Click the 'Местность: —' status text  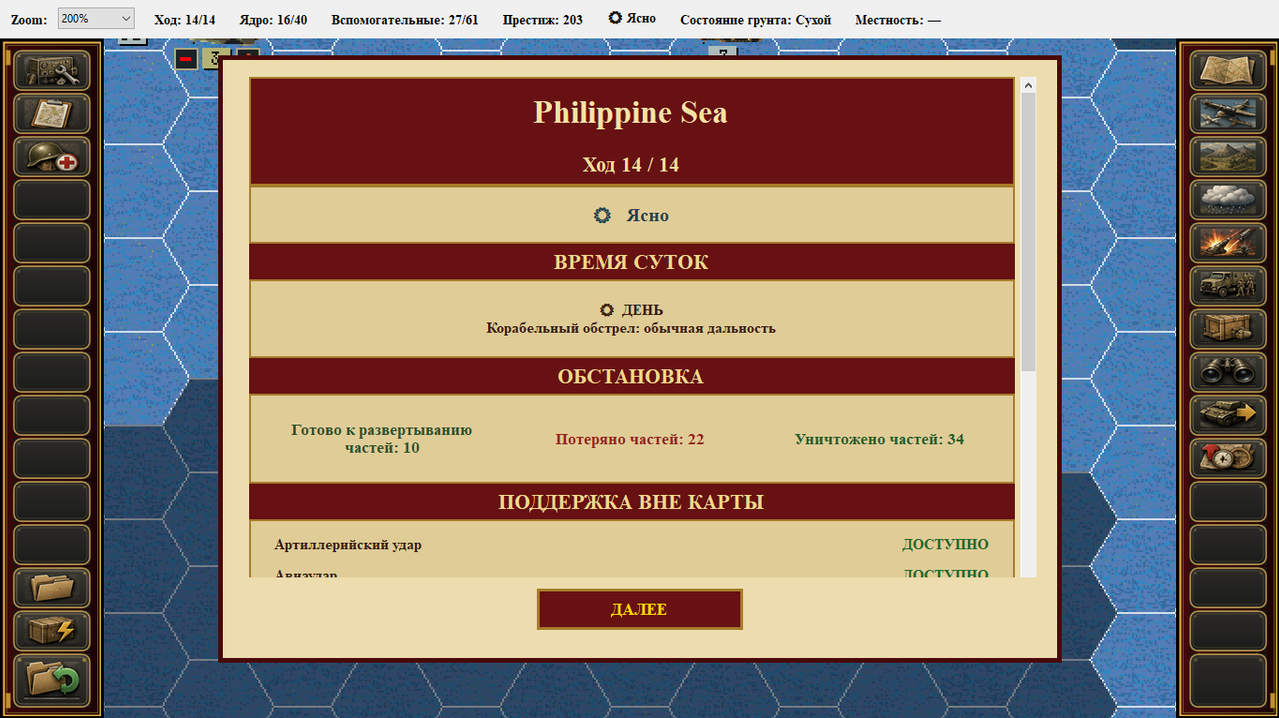pyautogui.click(x=898, y=20)
